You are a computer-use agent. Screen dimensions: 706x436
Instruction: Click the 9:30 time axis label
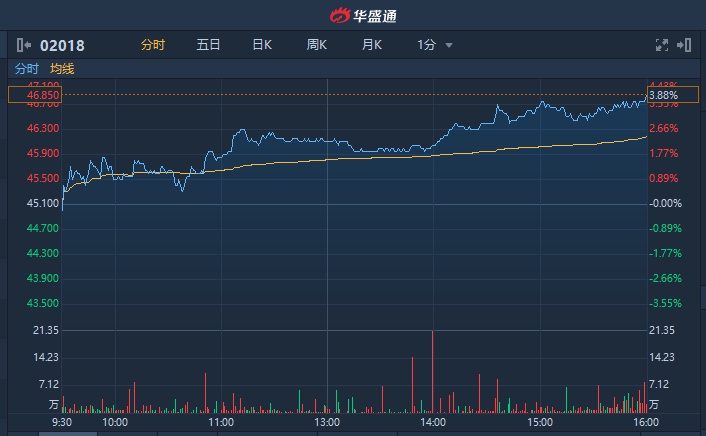pos(62,423)
